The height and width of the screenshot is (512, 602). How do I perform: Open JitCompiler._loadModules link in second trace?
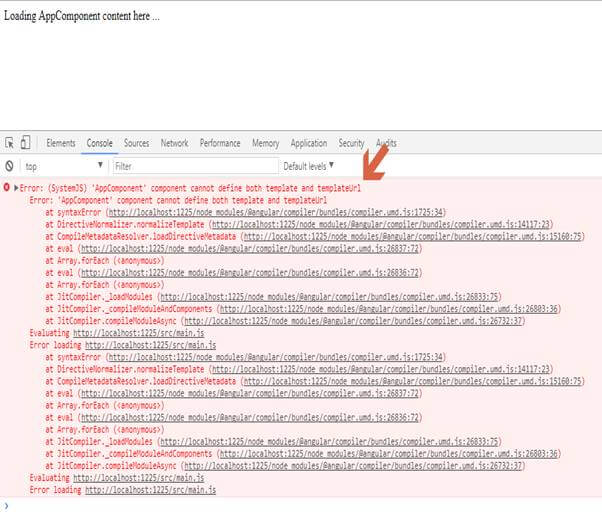pyautogui.click(x=329, y=442)
